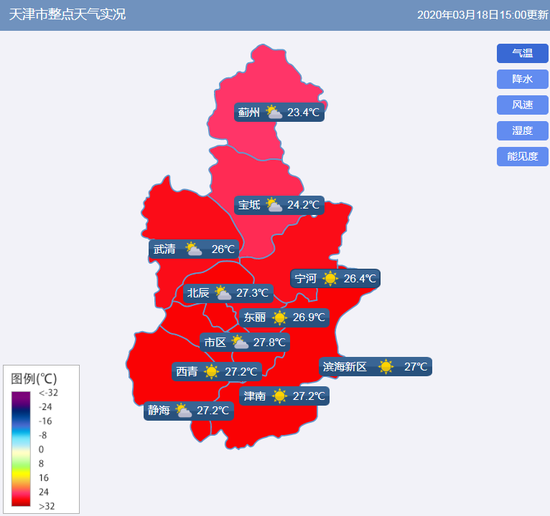Click the 27.3℃ temperature reading
This screenshot has width=550, height=516.
click(x=252, y=293)
